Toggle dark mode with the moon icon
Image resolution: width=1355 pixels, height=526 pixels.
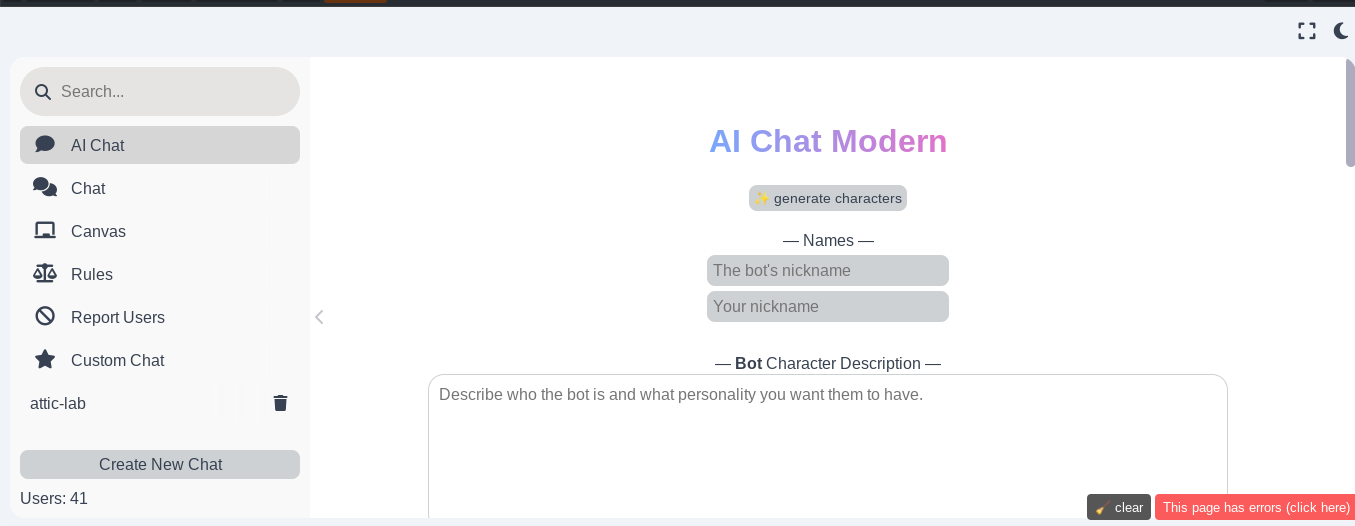point(1342,31)
